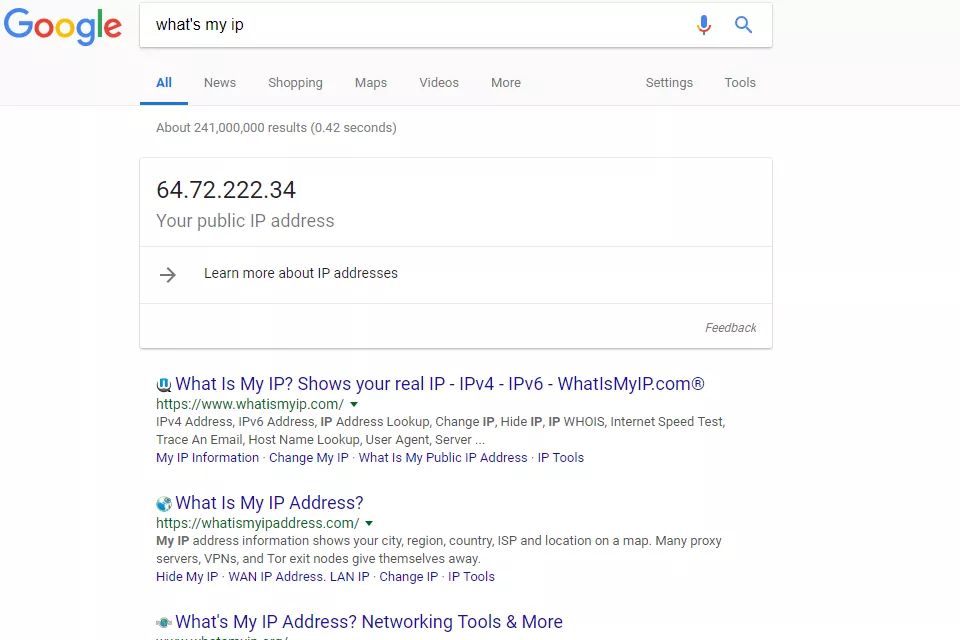The height and width of the screenshot is (640, 960).
Task: Click the favicon beside Networking Tools & More result
Action: (x=163, y=622)
